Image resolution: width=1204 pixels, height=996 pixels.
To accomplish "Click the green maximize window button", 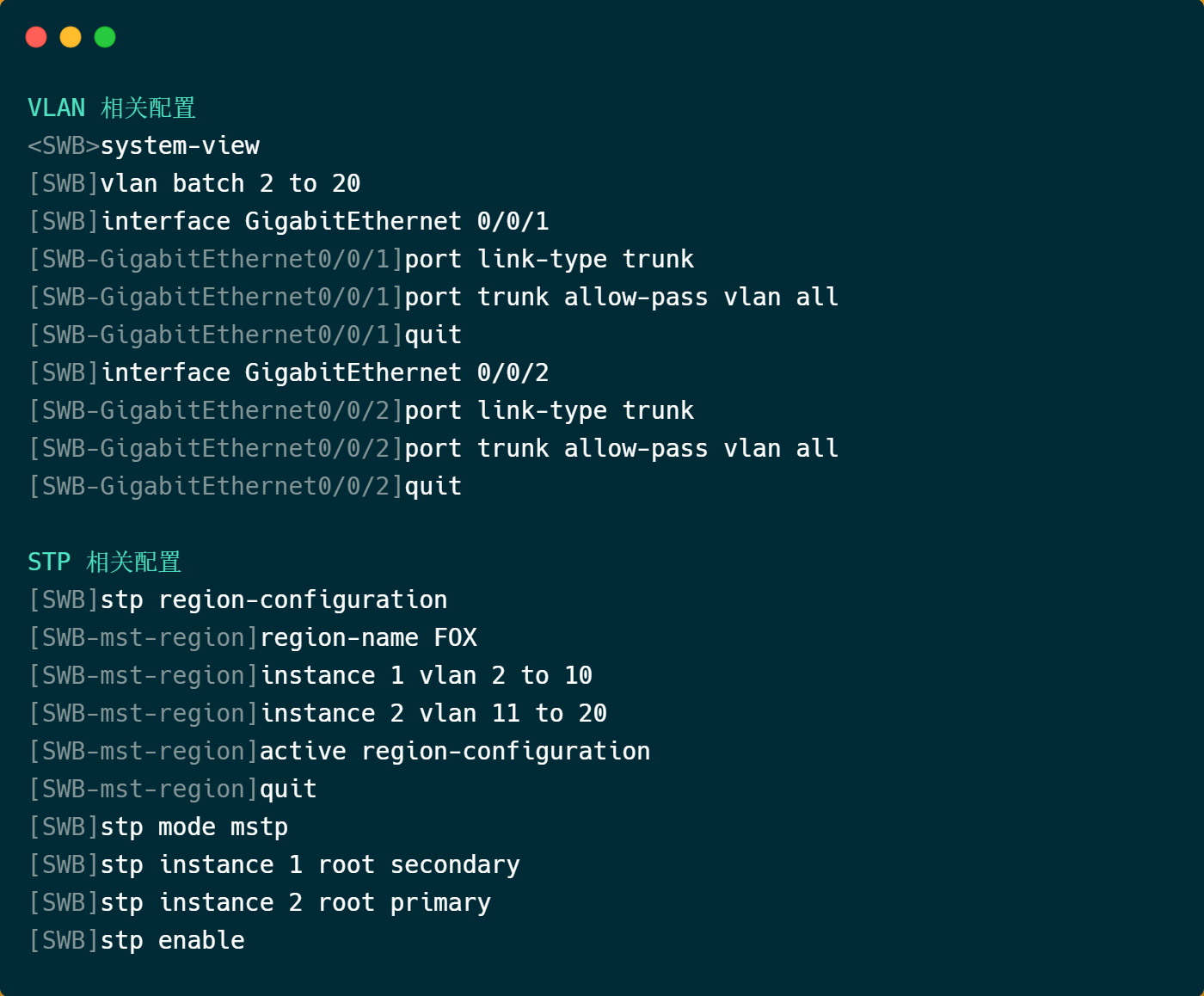I will [x=105, y=37].
